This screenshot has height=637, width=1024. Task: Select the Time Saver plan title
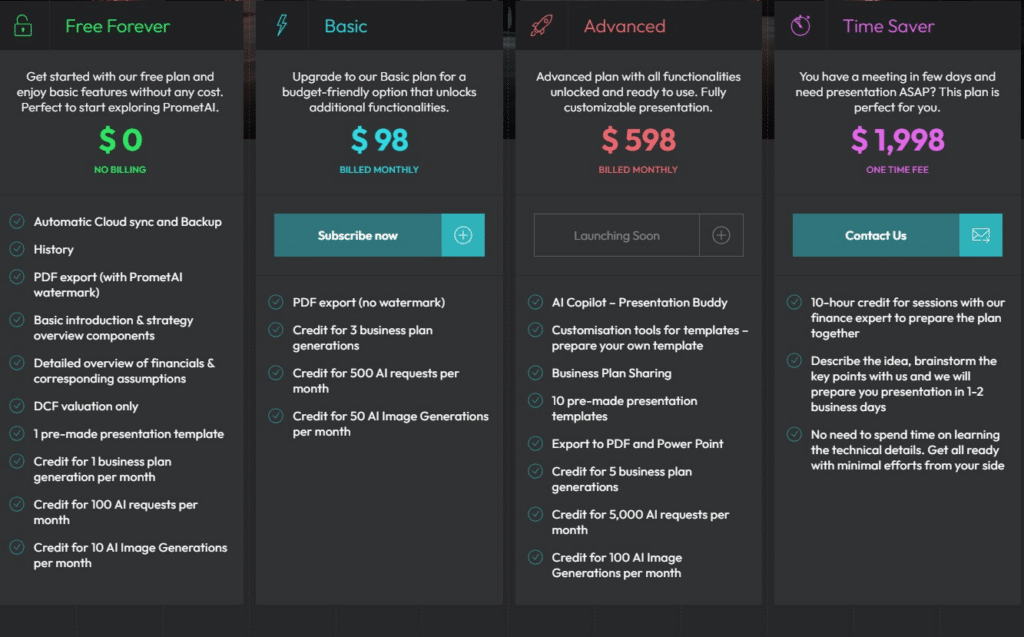[888, 26]
